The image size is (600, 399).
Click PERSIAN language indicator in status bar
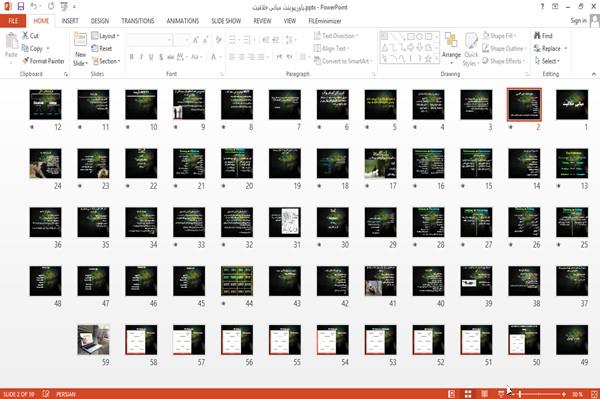66,394
